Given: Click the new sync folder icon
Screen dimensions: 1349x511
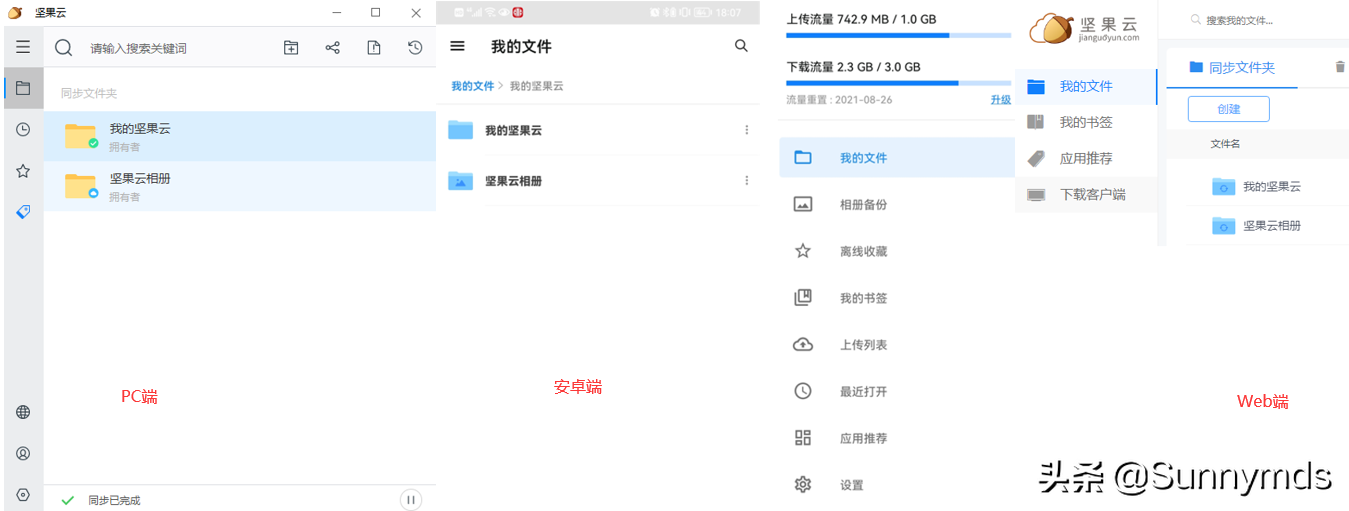Looking at the screenshot, I should (291, 48).
